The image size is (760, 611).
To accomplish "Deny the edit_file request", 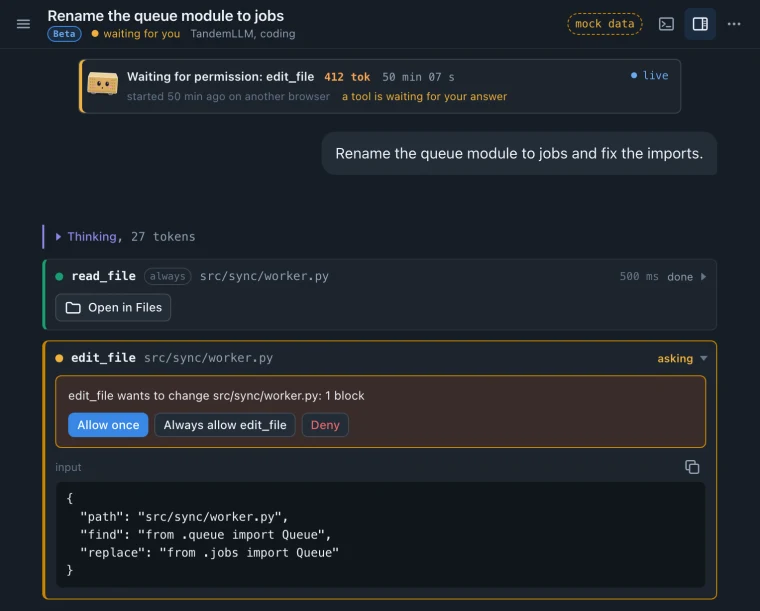I will tap(325, 425).
